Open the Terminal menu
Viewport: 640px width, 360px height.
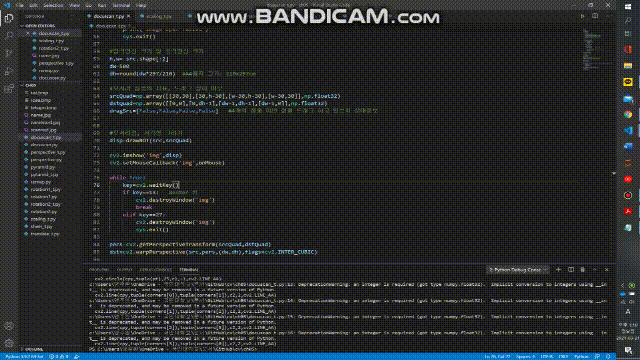[121, 5]
